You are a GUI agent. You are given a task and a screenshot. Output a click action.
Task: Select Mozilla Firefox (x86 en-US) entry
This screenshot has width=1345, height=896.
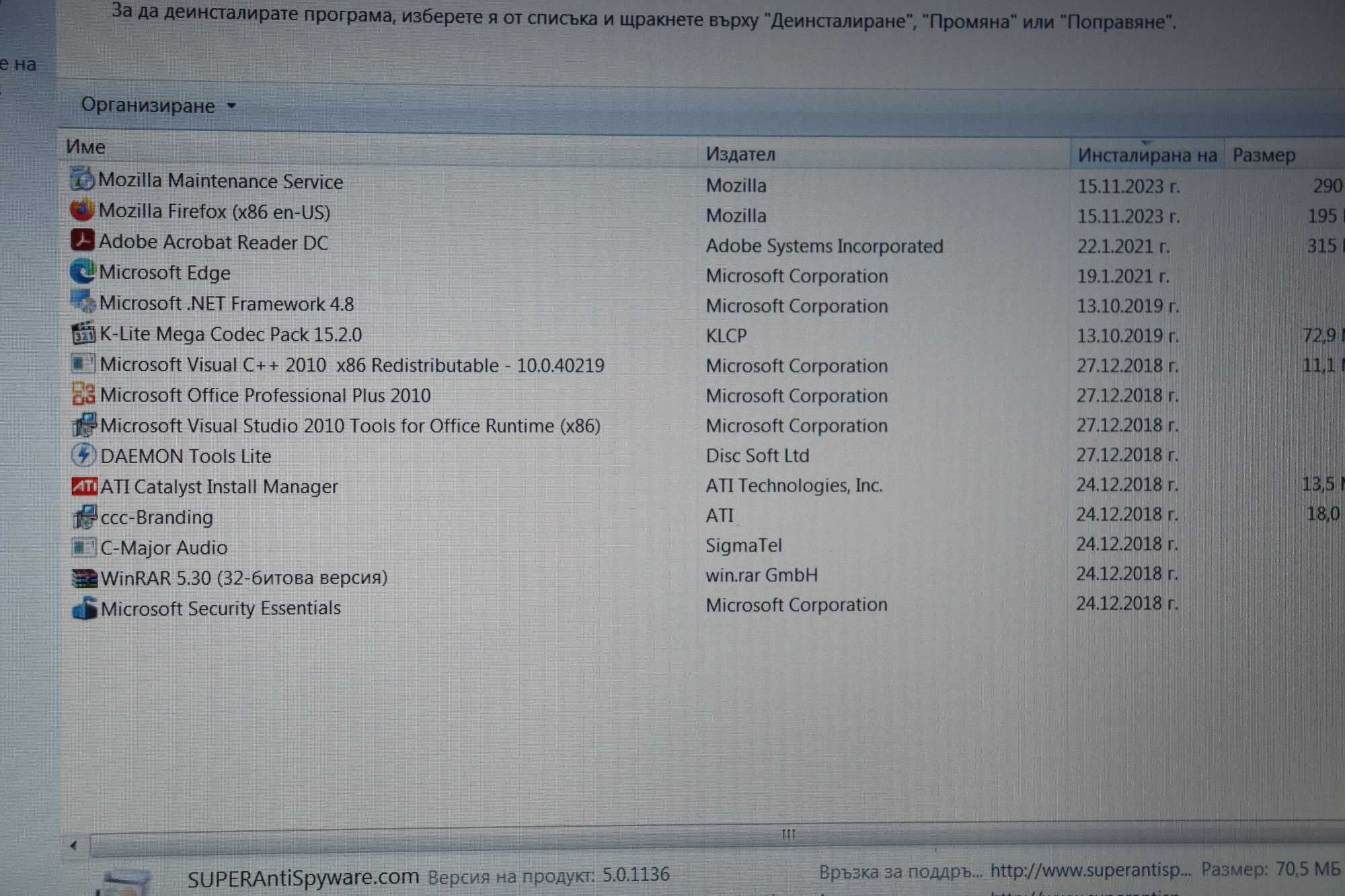tap(215, 211)
